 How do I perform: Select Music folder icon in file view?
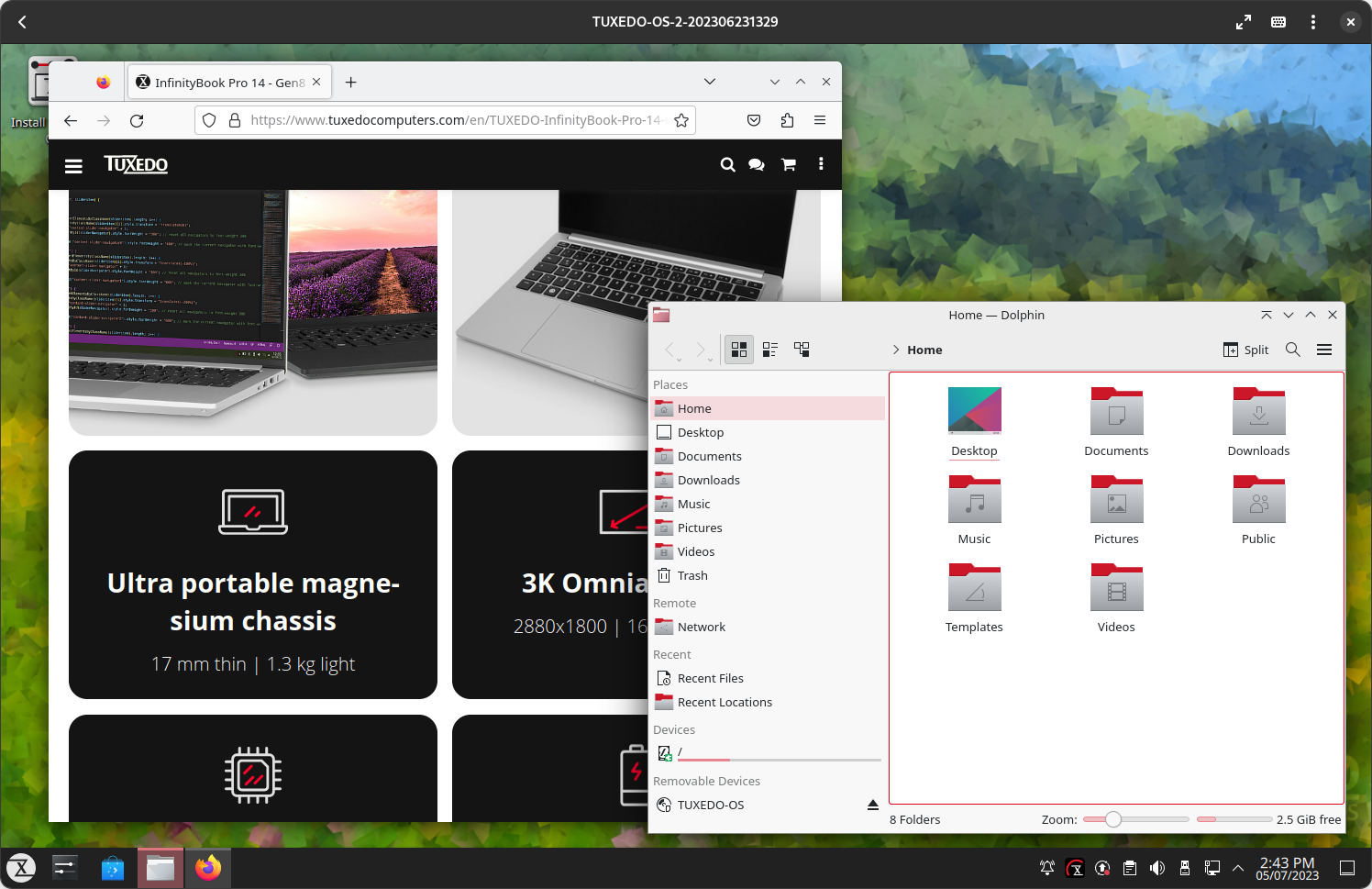pos(974,498)
